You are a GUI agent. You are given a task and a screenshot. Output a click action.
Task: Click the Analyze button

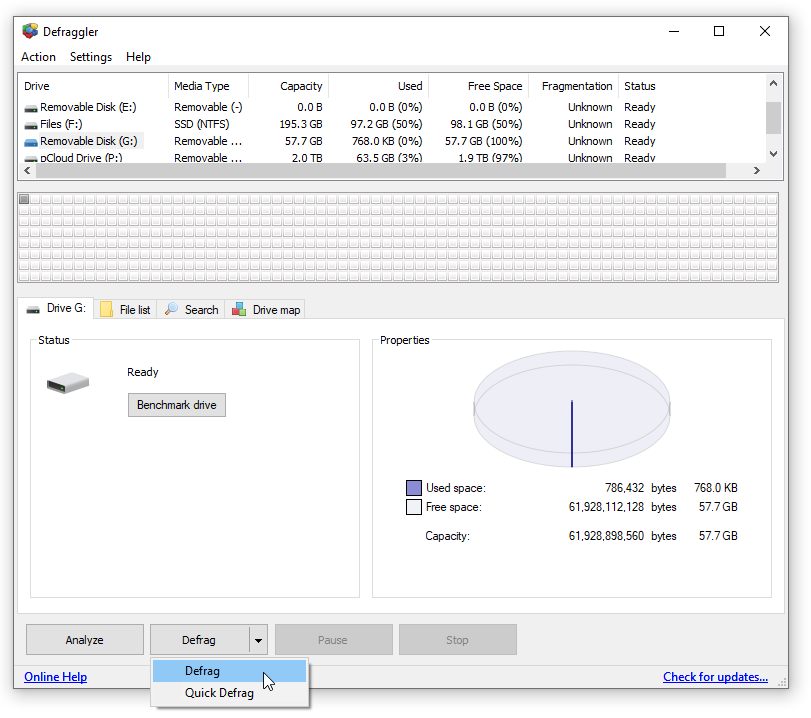pyautogui.click(x=85, y=640)
